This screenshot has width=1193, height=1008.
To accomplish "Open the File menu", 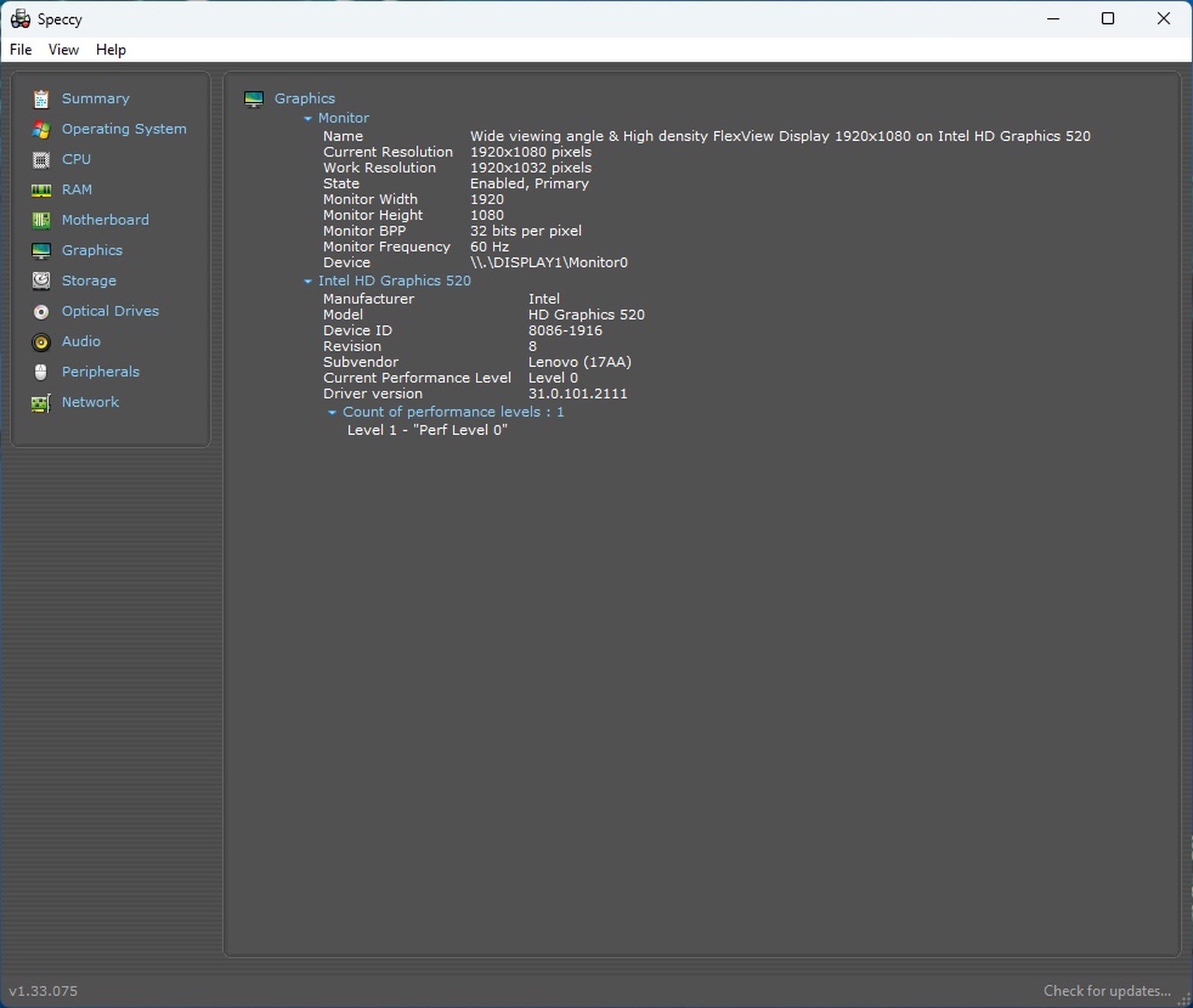I will point(21,49).
